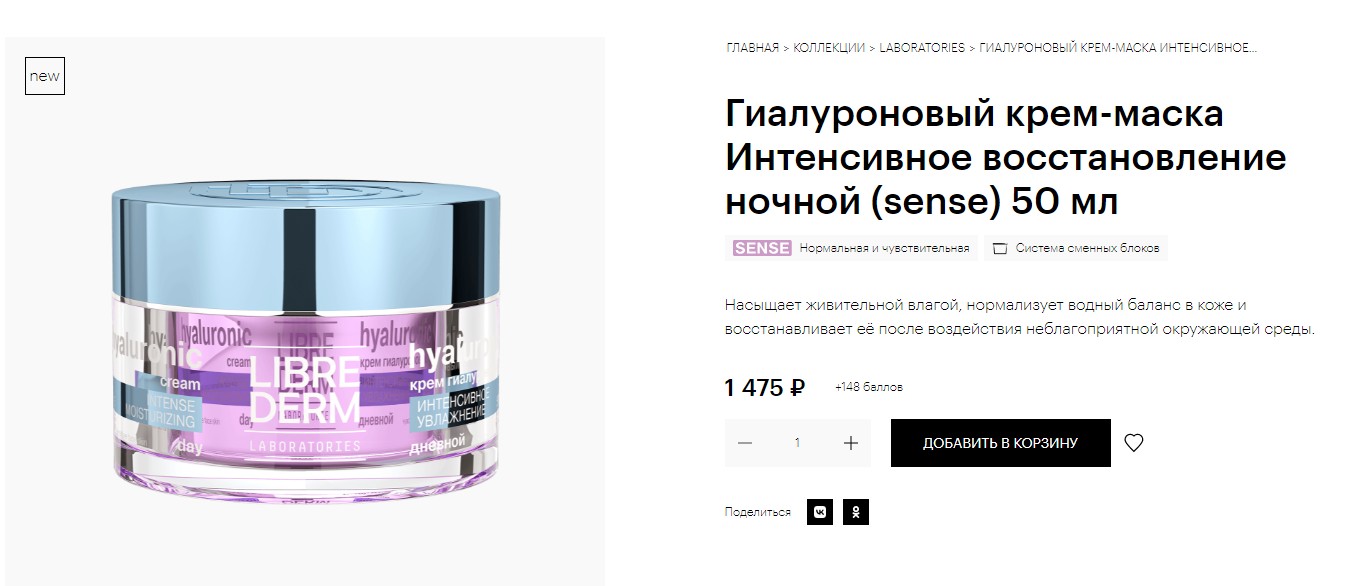This screenshot has width=1357, height=586.
Task: Click the quantity number field
Action: [797, 443]
